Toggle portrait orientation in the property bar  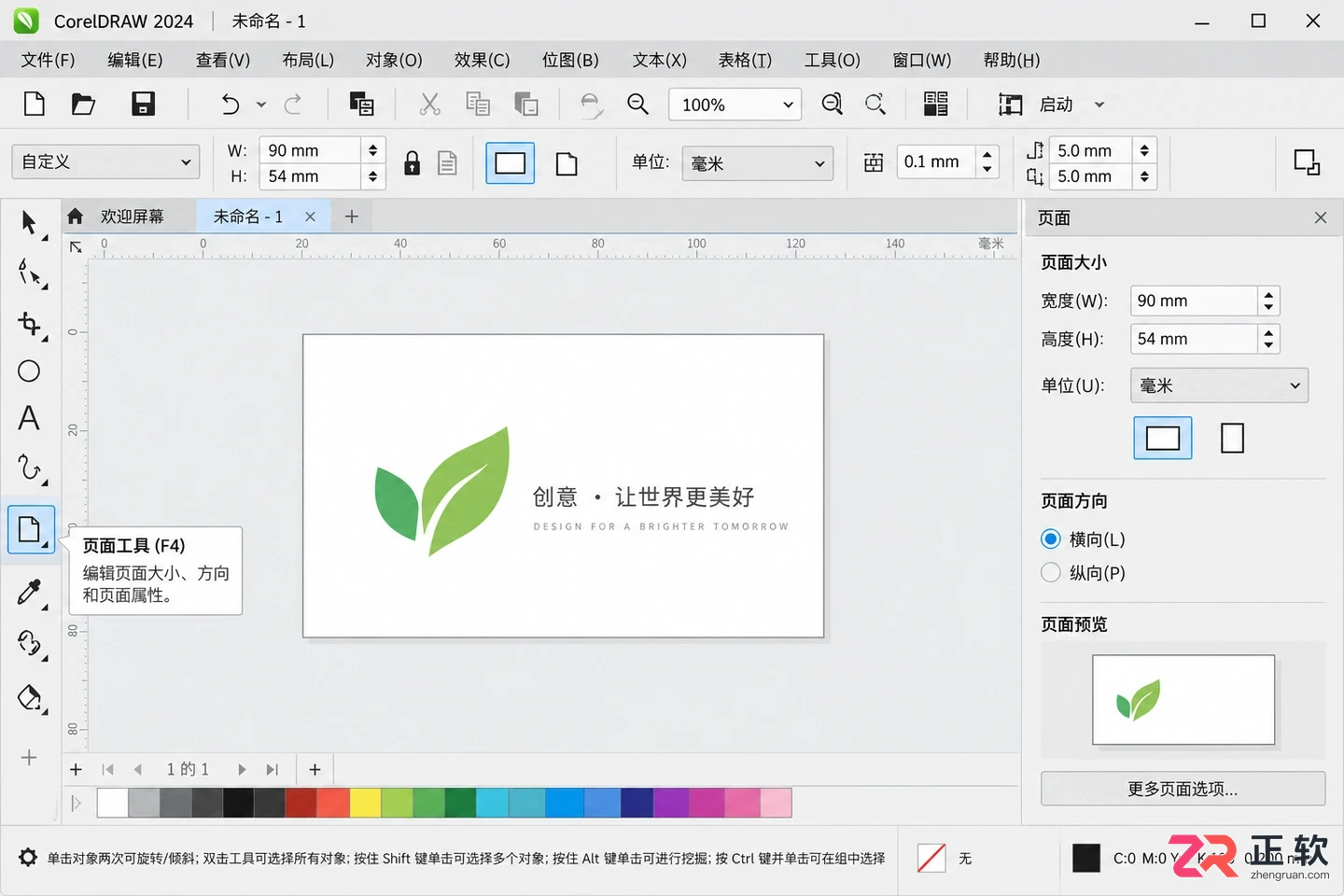tap(567, 164)
